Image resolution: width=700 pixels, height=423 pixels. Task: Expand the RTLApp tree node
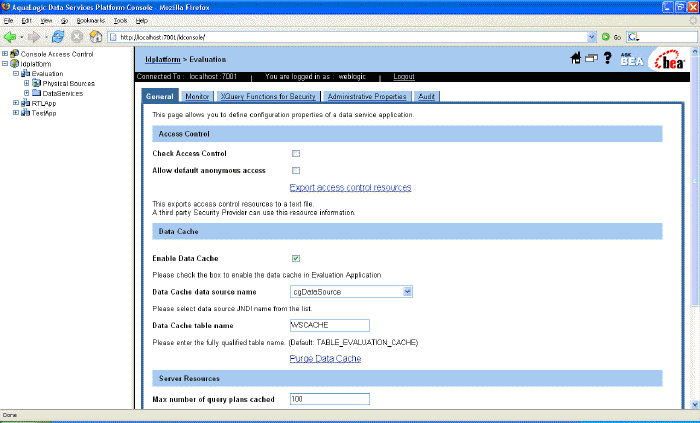pyautogui.click(x=16, y=103)
